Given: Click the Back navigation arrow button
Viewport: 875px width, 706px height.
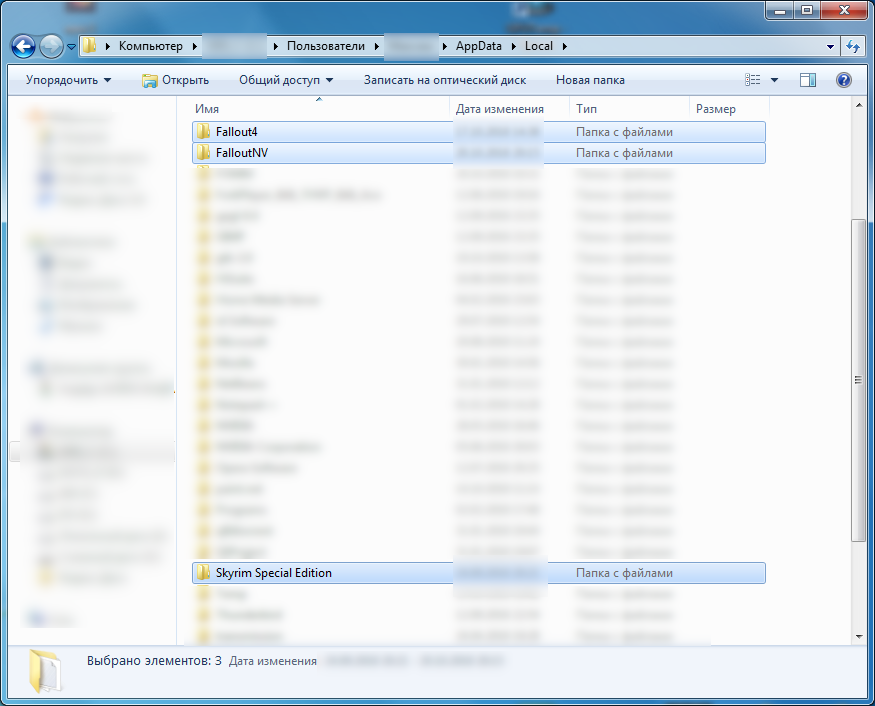Looking at the screenshot, I should [23, 46].
